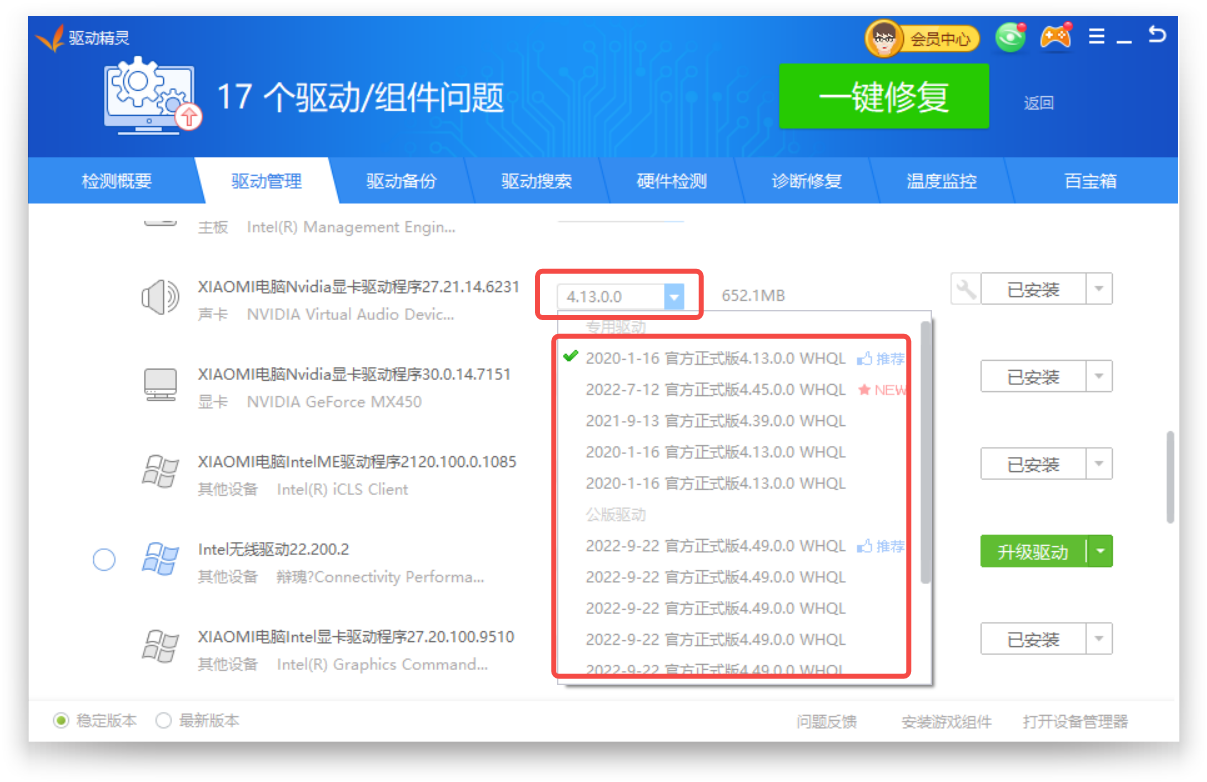Click the 升级驱动 button

click(x=1033, y=552)
